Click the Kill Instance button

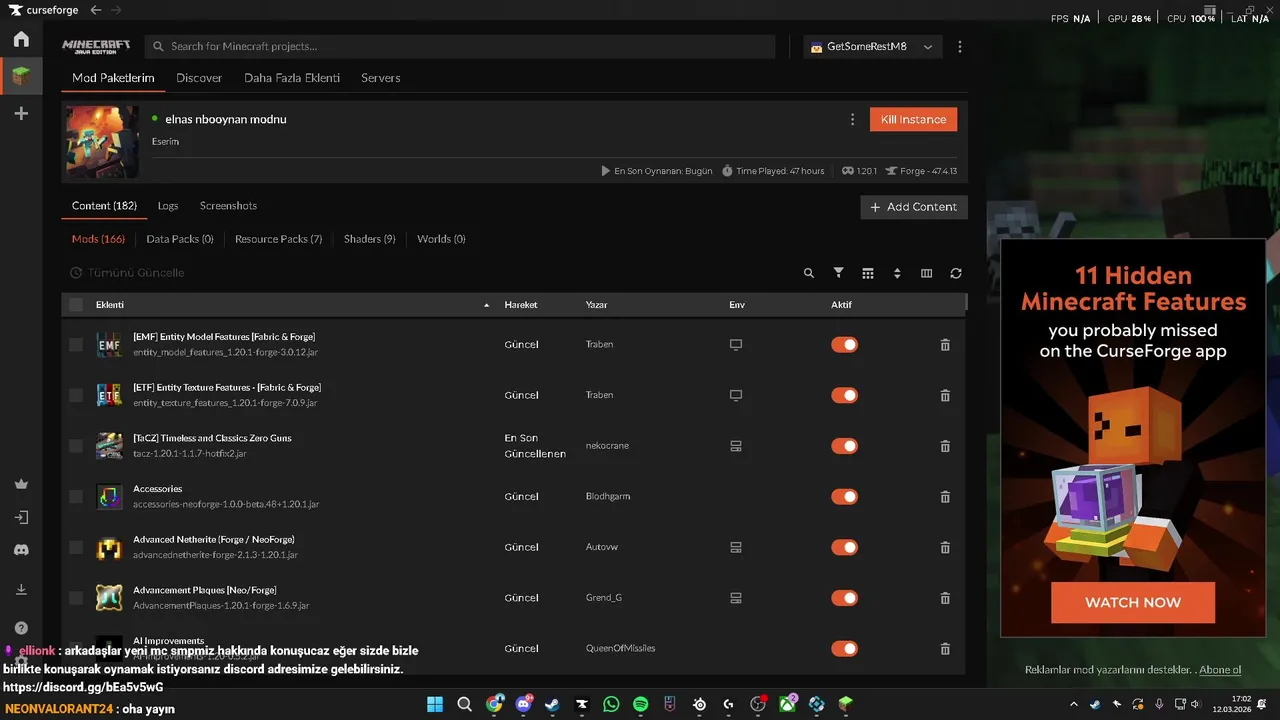click(913, 120)
